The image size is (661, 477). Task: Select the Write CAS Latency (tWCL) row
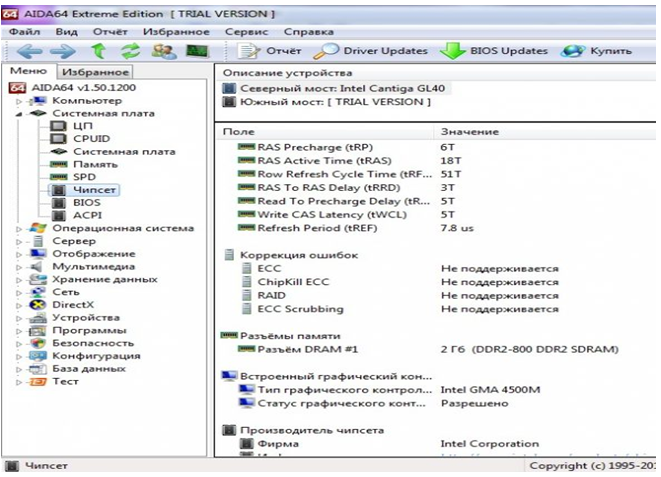435,215
